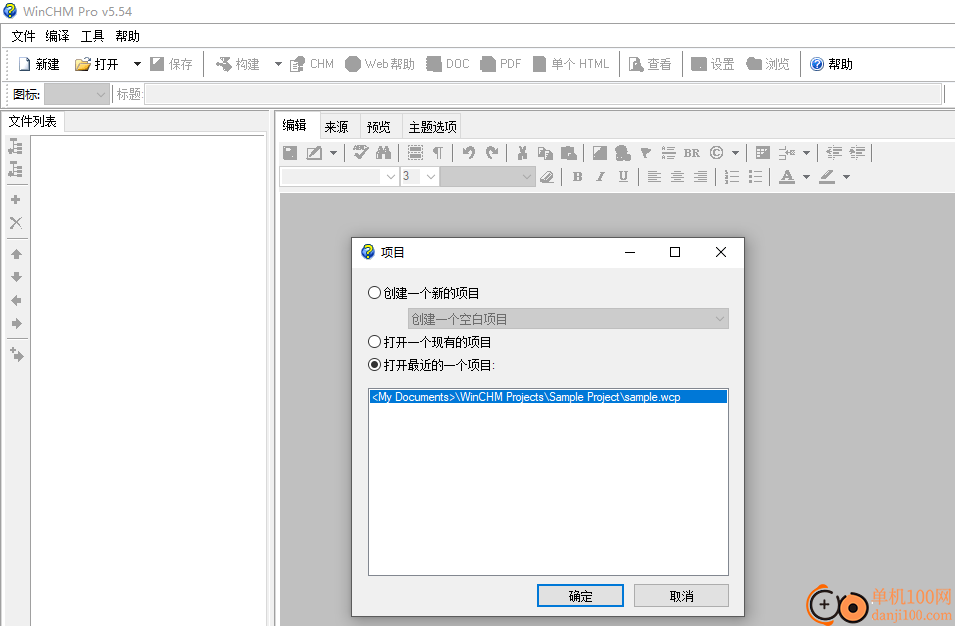Expand the font color dropdown arrow
The width and height of the screenshot is (955, 626).
[806, 177]
